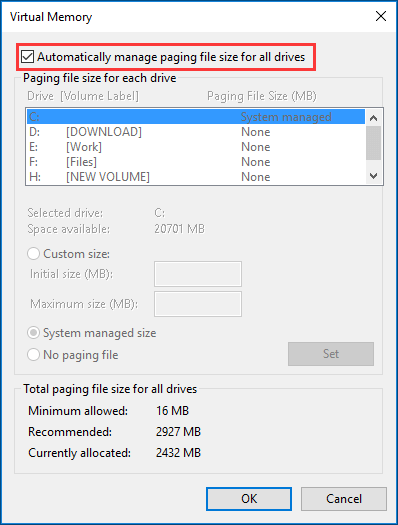The image size is (398, 525).
Task: Click the Recommended 2927 MB value
Action: click(178, 432)
